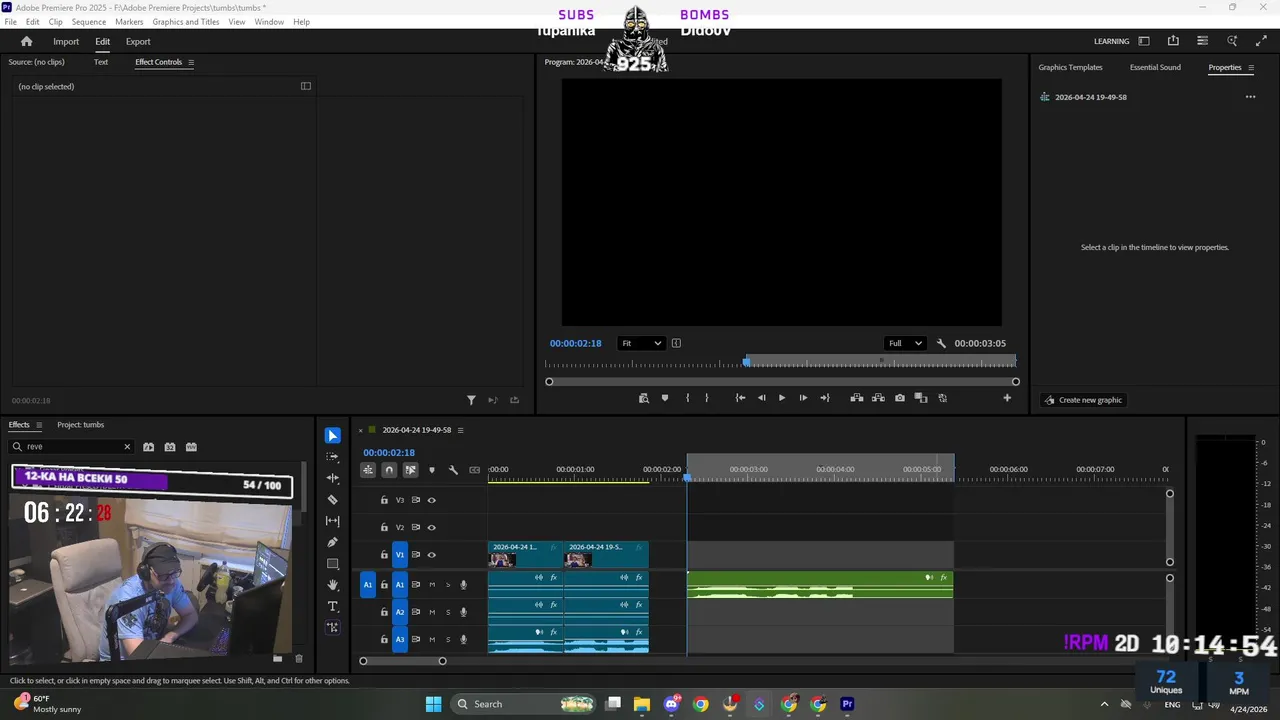Switch to Graphics Templates tab

[x=1070, y=68]
